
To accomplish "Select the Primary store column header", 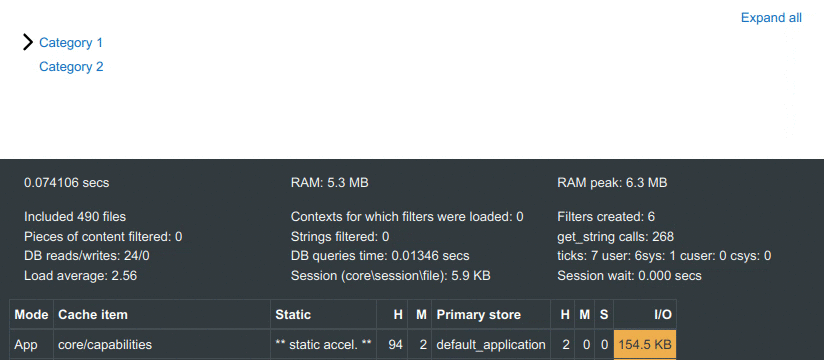I will [491, 315].
